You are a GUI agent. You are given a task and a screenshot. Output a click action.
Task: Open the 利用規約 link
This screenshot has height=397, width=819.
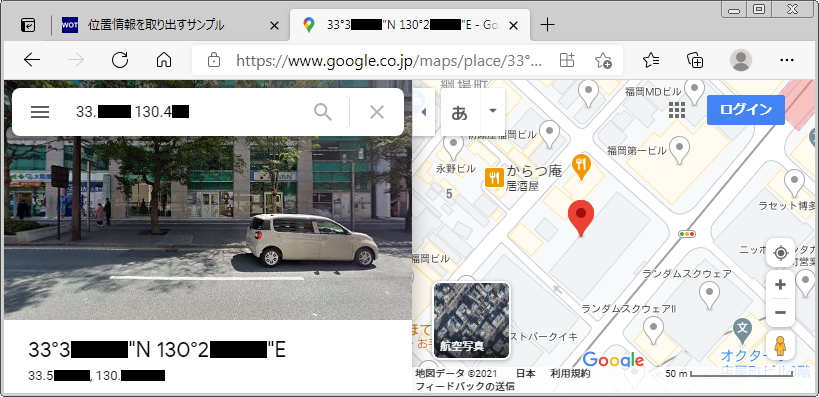click(x=570, y=373)
